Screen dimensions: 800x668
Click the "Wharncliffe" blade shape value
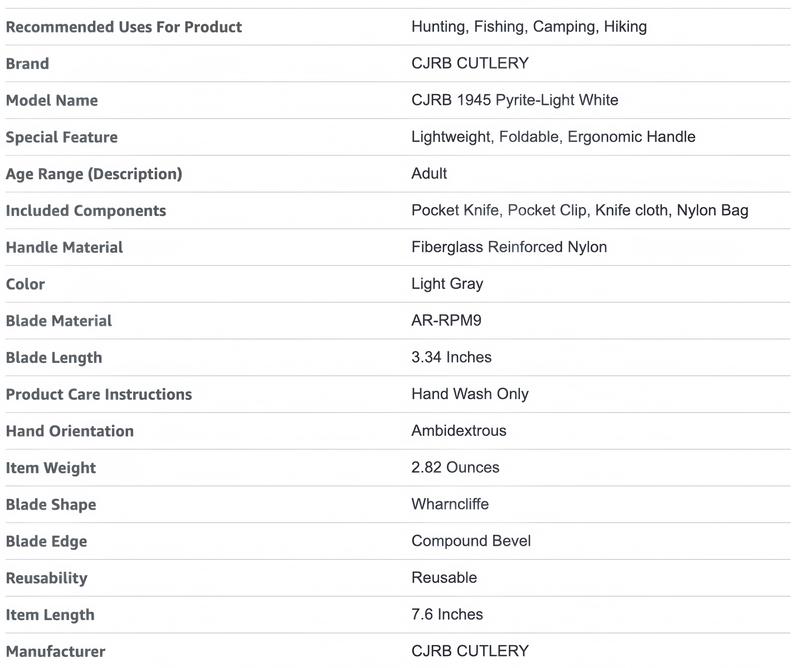point(450,504)
